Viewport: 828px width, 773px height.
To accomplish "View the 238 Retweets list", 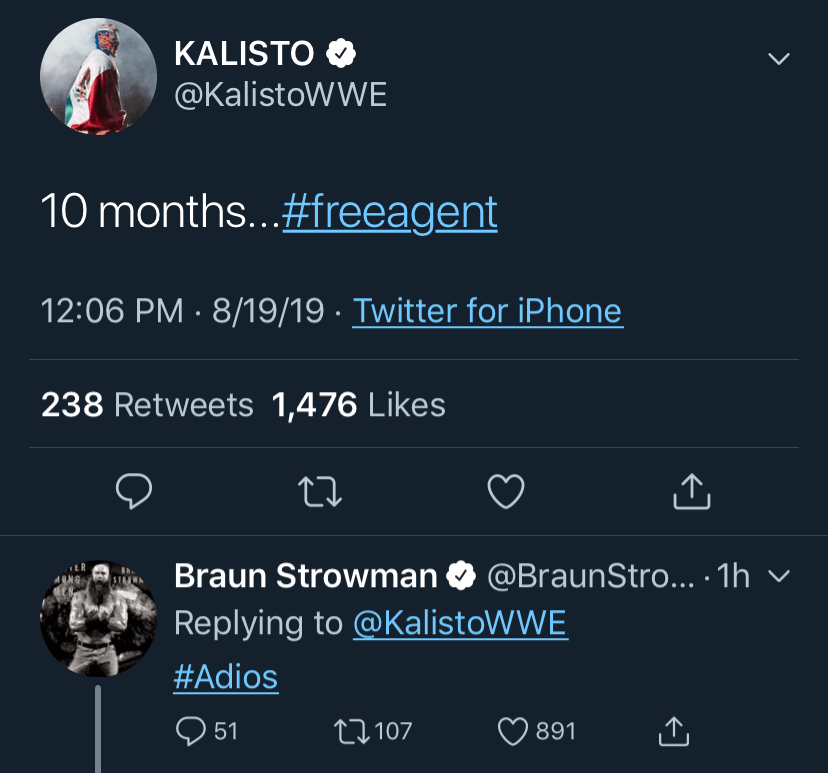I will pos(147,405).
